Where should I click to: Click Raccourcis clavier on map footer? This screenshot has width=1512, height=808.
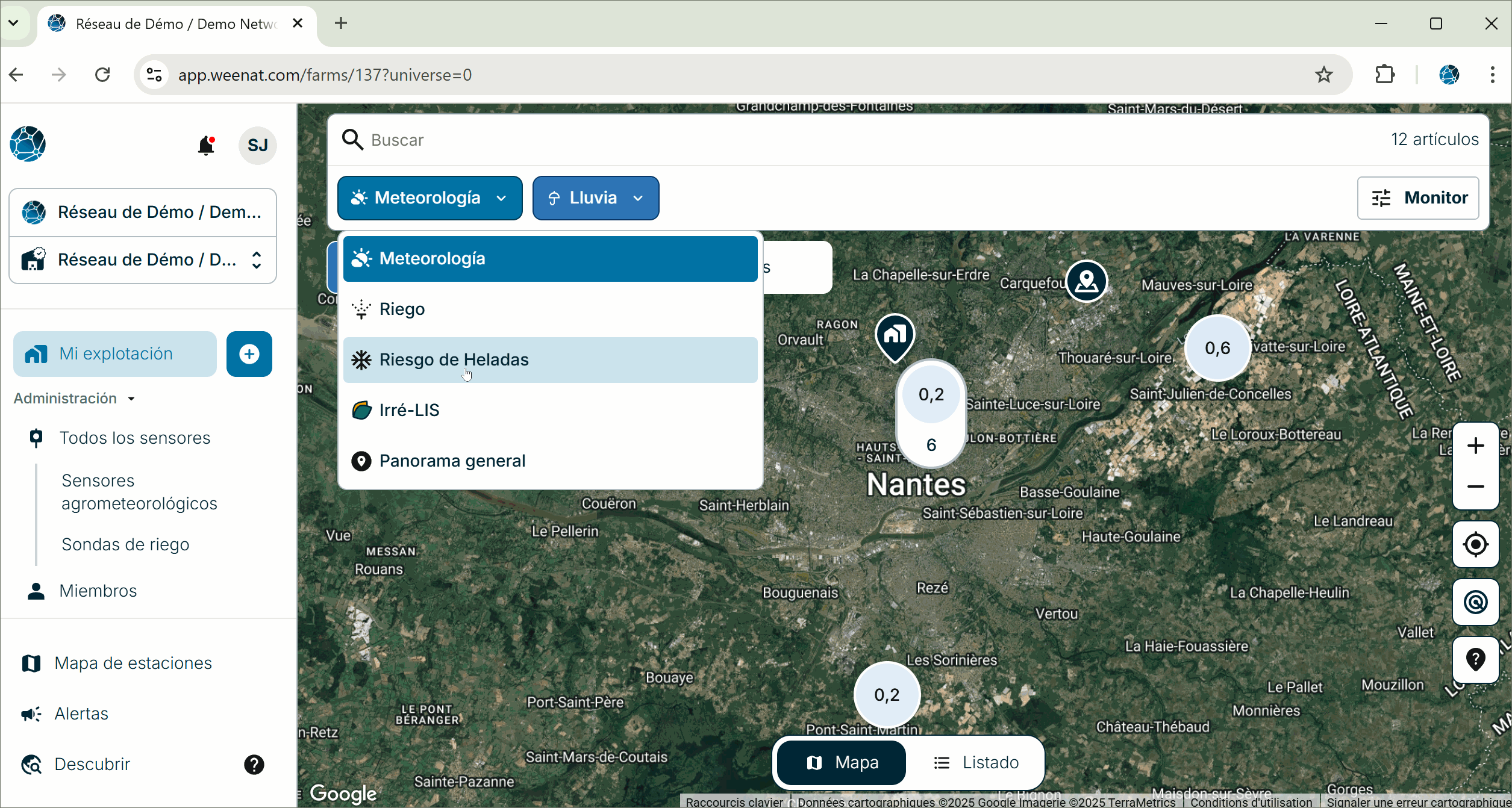tap(734, 802)
